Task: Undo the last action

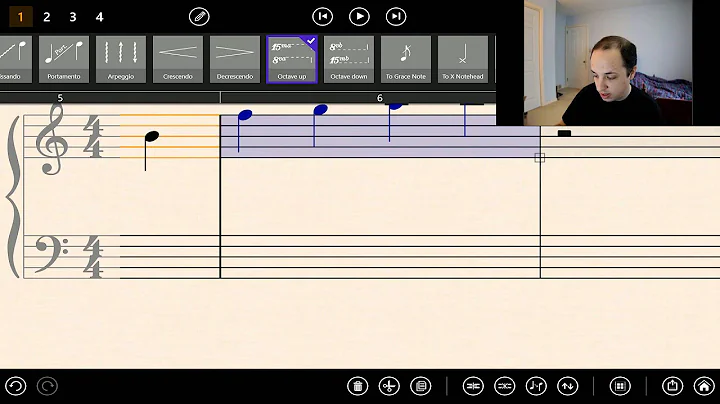Action: click(16, 386)
